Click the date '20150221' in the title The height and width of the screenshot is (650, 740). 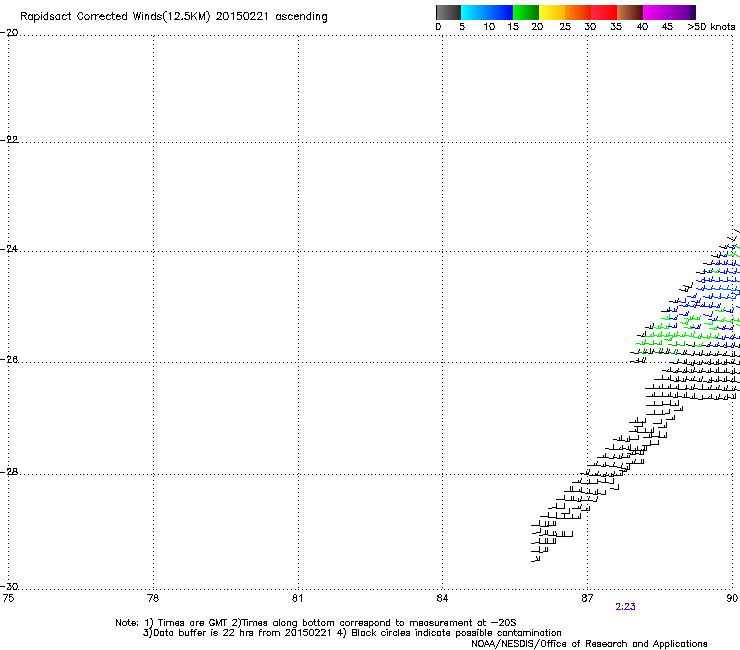tap(242, 16)
